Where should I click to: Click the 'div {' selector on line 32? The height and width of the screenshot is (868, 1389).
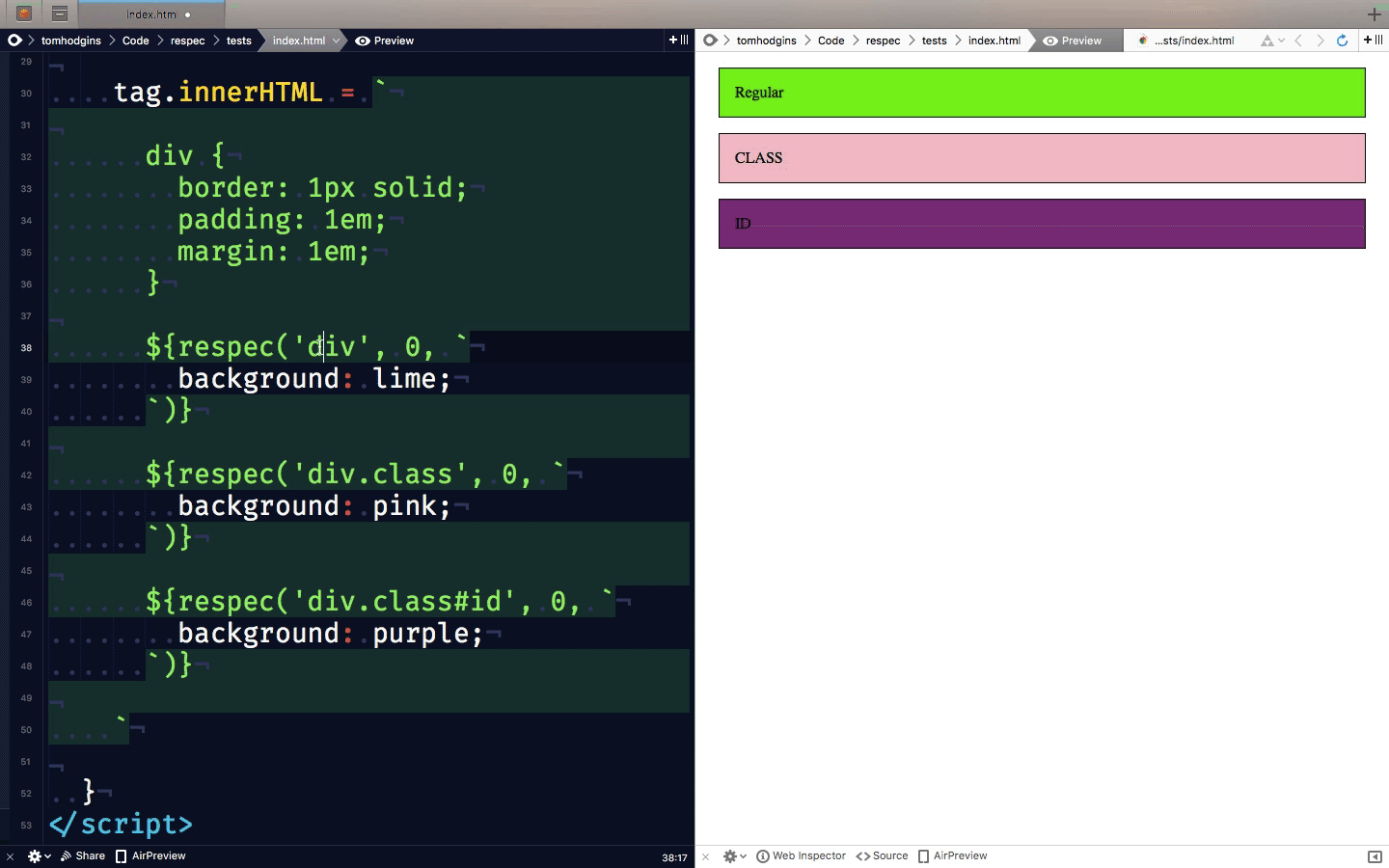[185, 156]
